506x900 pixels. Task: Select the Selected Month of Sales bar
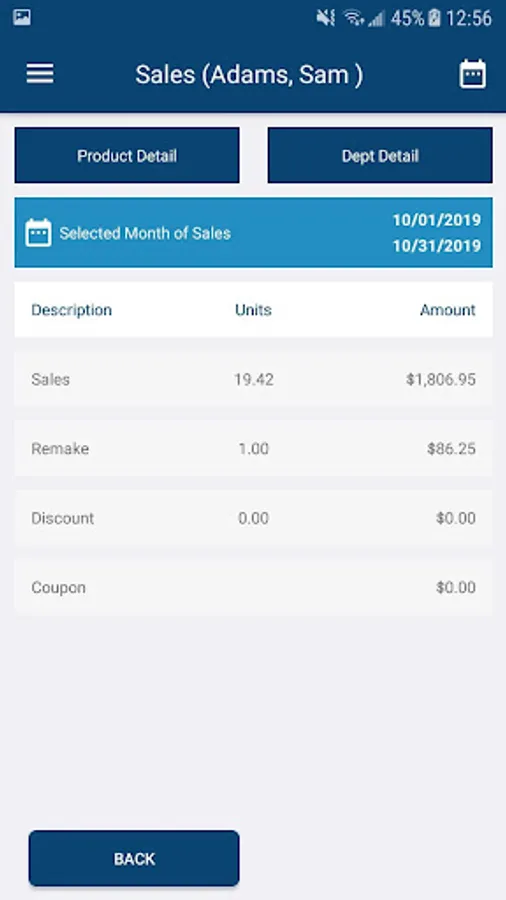pyautogui.click(x=253, y=232)
